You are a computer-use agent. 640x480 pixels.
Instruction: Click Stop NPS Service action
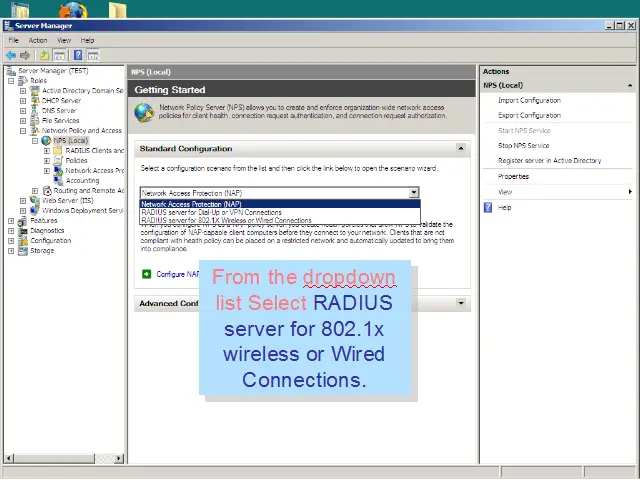pyautogui.click(x=524, y=145)
